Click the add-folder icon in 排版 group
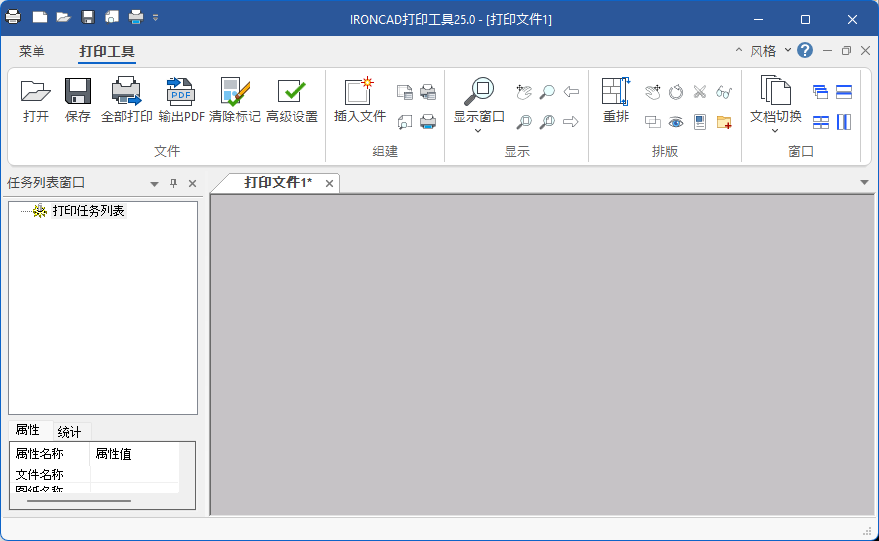Image resolution: width=879 pixels, height=541 pixels. (x=724, y=122)
